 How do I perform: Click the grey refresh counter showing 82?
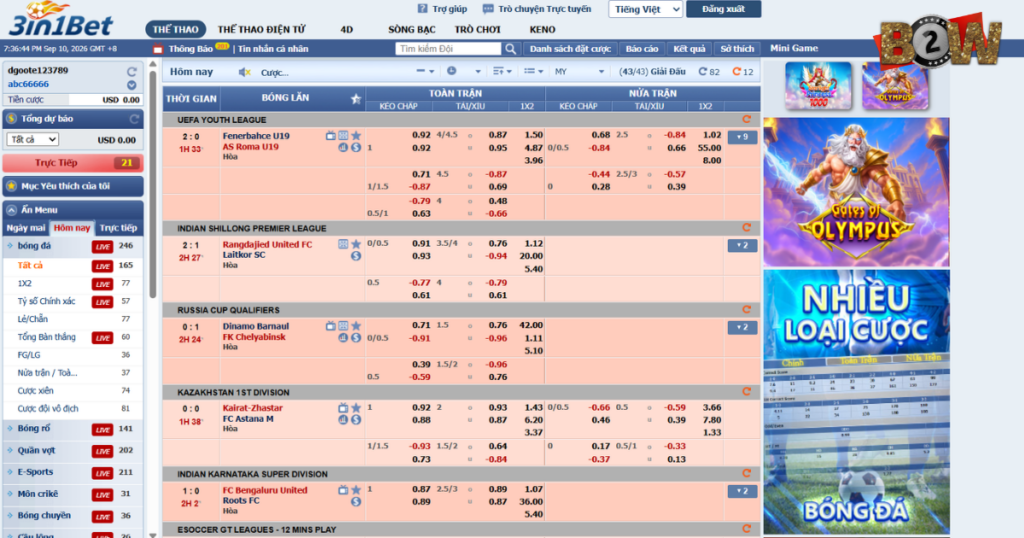(709, 72)
